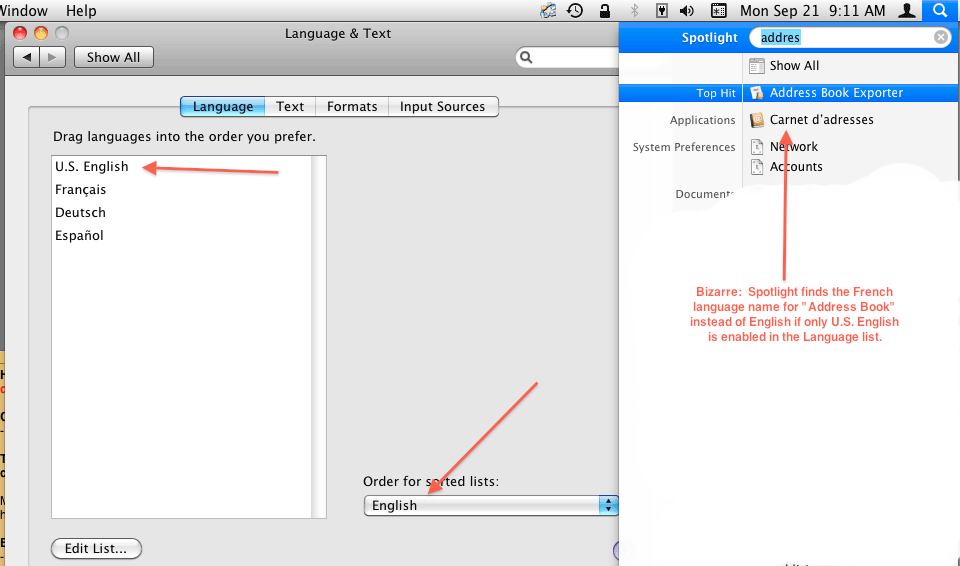Click the Edit List... button
This screenshot has height=566, width=960.
[x=96, y=548]
